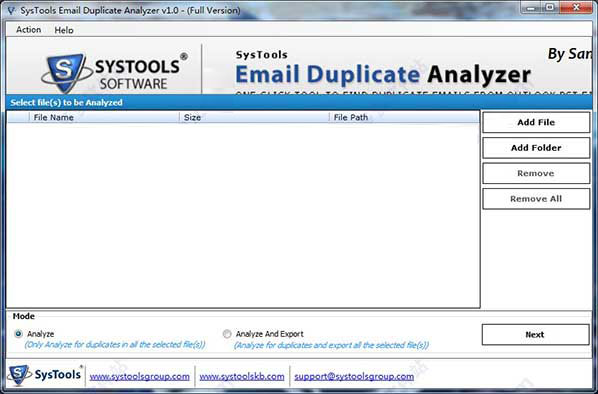Viewport: 598px width, 394px height.
Task: Click the Next button
Action: click(x=535, y=334)
